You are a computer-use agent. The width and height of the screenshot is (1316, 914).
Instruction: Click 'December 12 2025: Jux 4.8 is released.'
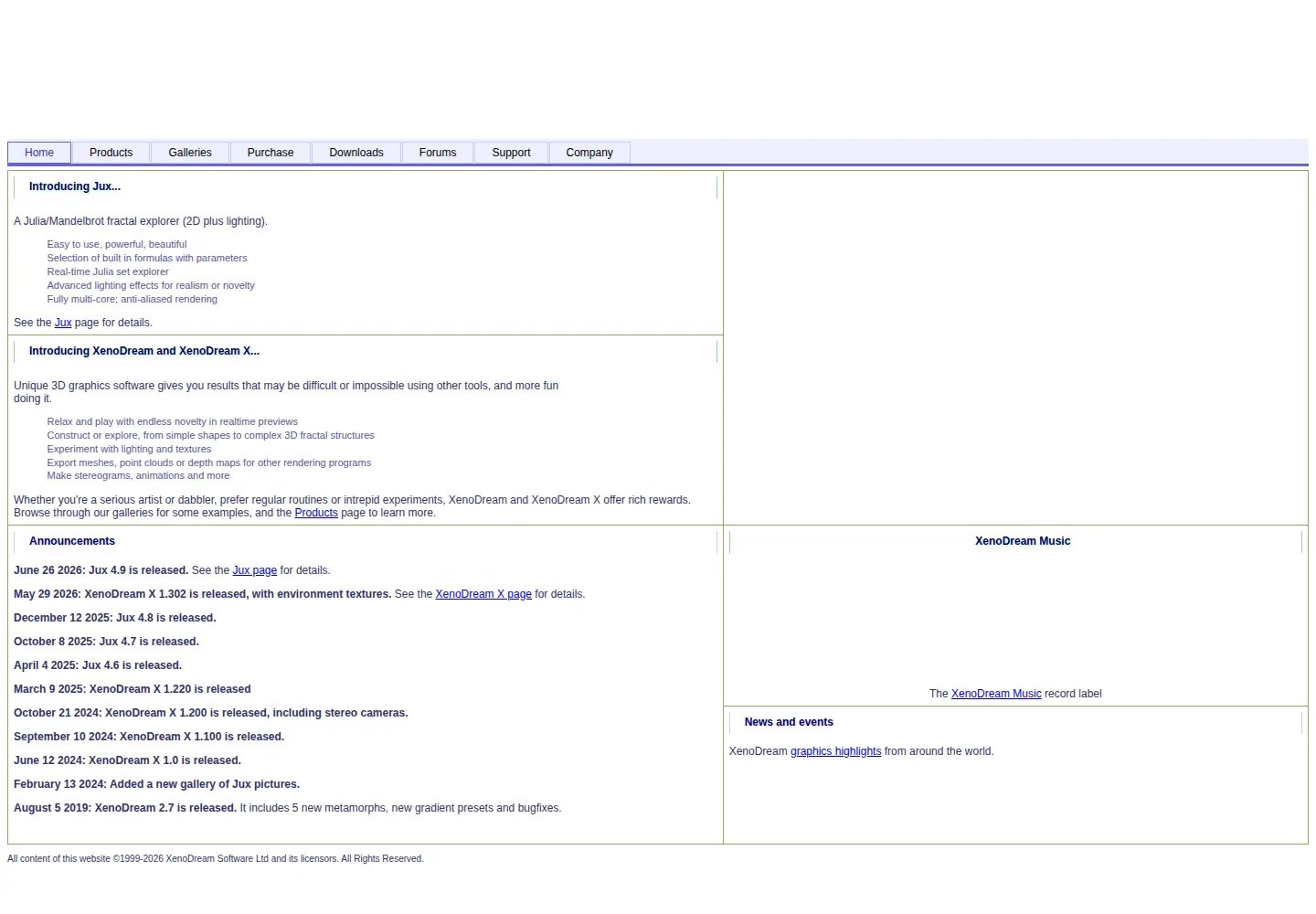click(115, 618)
